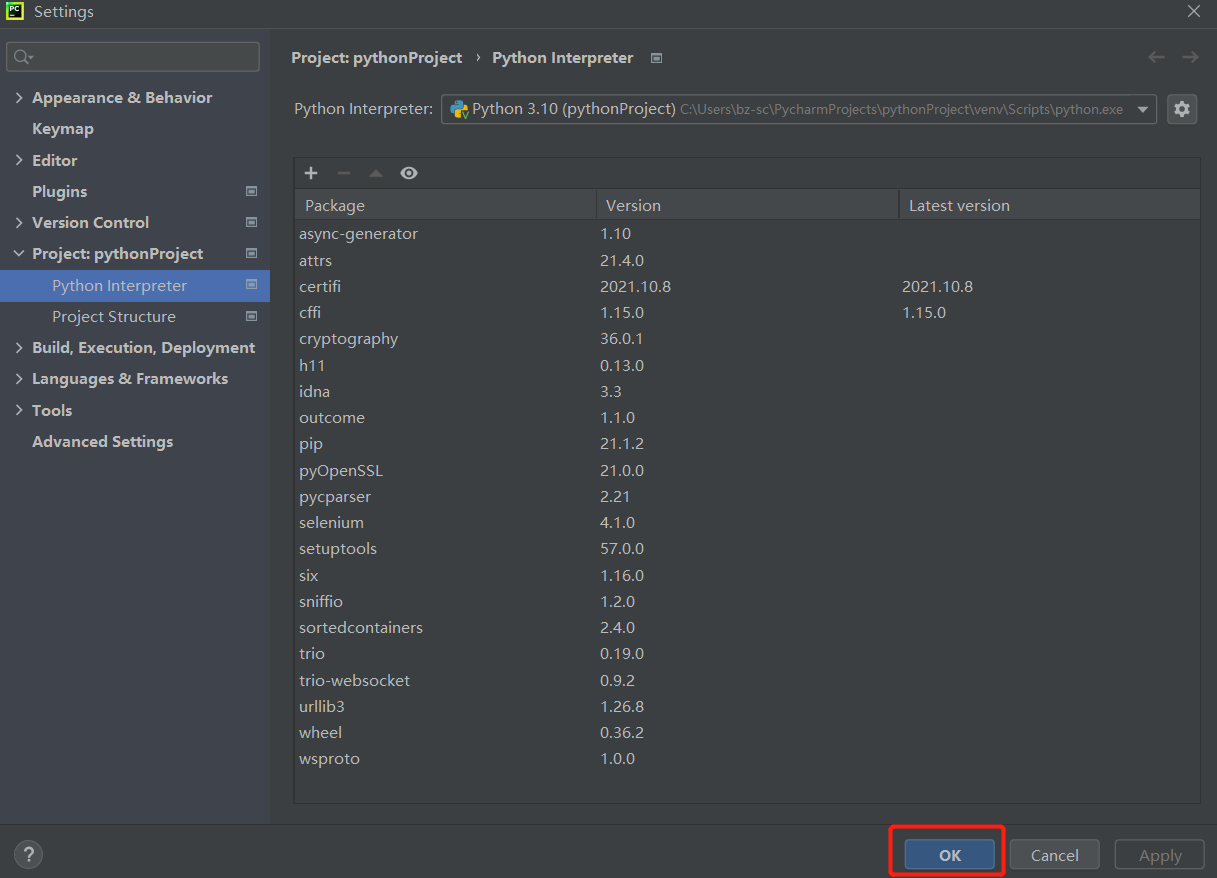Click the navigate back arrow
Image resolution: width=1217 pixels, height=878 pixels.
(x=1156, y=58)
